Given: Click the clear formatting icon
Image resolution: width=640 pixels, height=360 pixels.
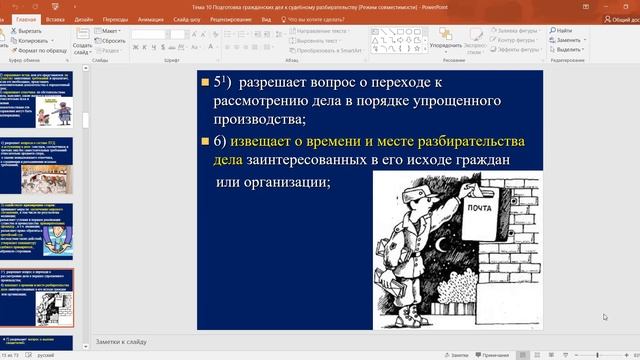Looking at the screenshot, I should 216,35.
